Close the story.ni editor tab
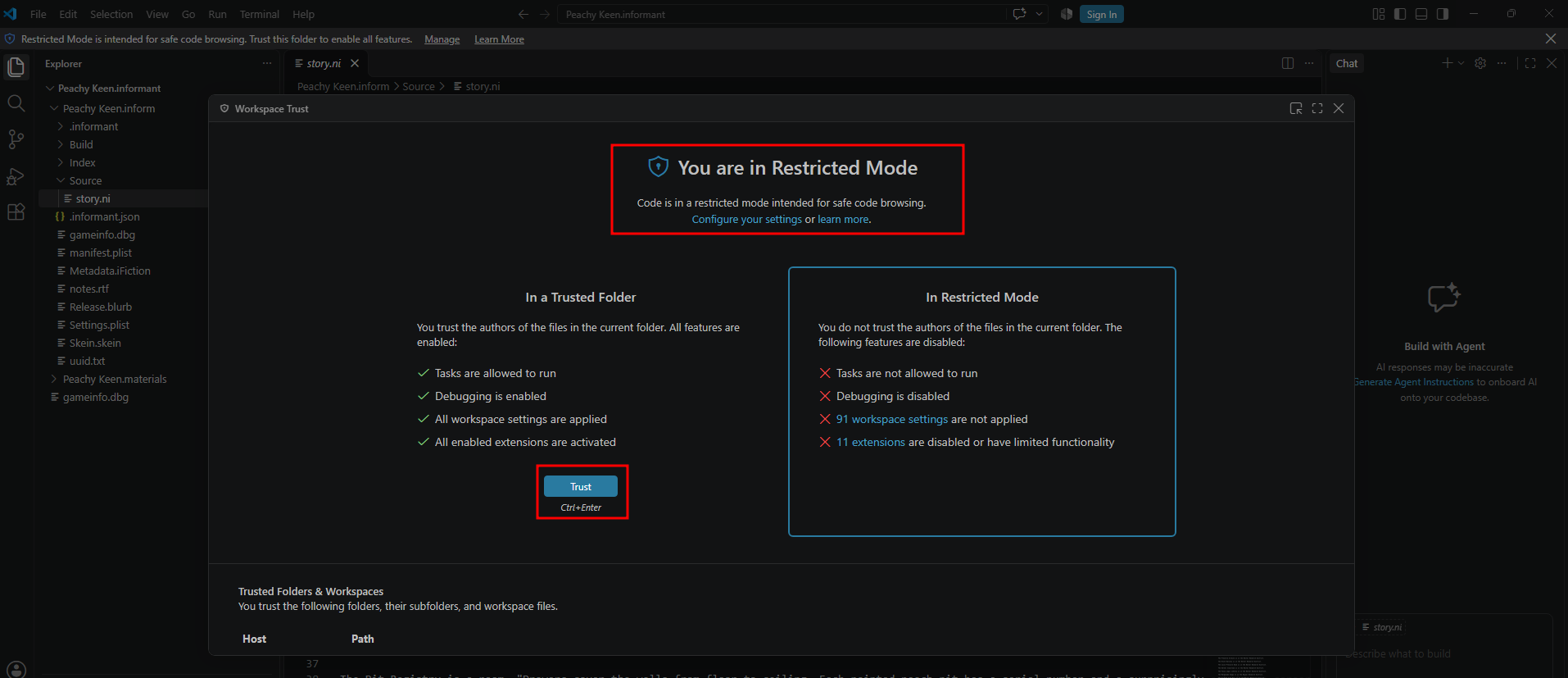 point(355,63)
